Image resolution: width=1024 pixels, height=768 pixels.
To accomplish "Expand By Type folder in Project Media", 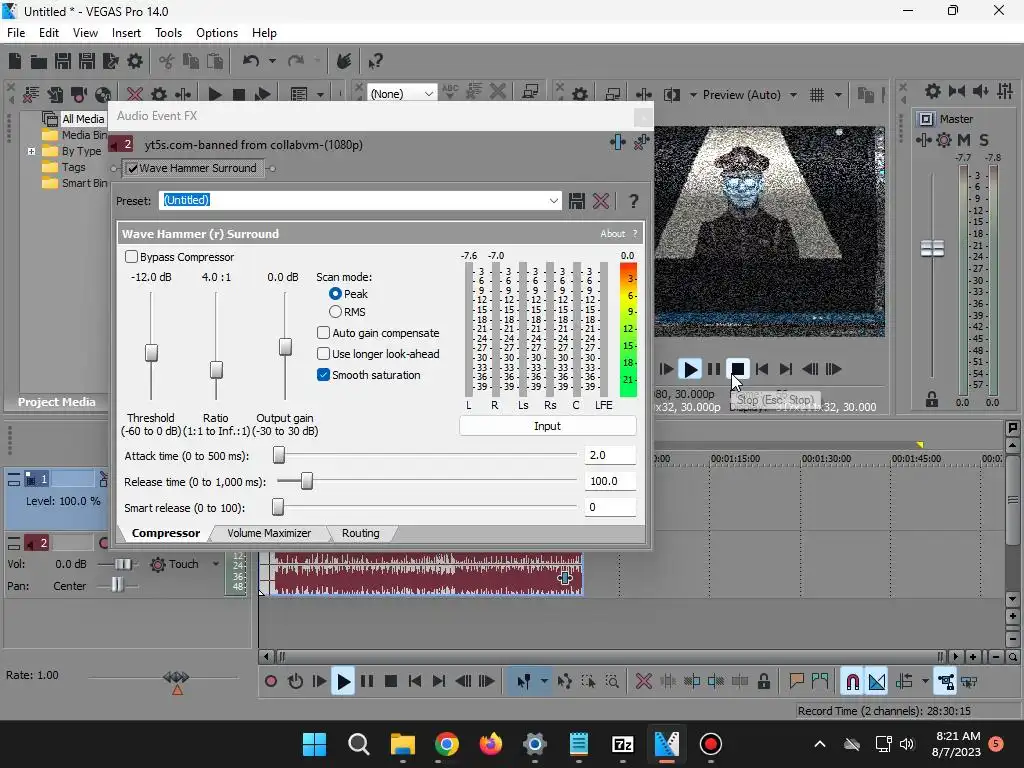I will pos(31,151).
